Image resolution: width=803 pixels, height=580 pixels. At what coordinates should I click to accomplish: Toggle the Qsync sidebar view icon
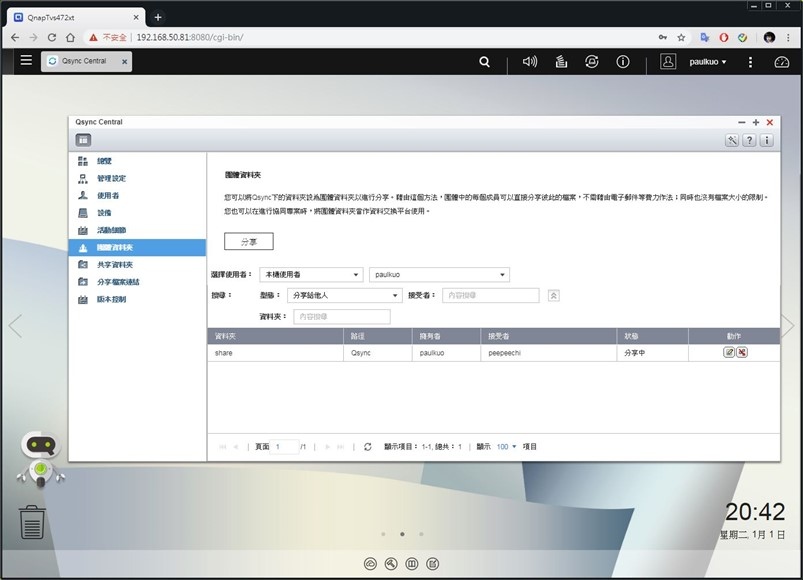coord(83,140)
